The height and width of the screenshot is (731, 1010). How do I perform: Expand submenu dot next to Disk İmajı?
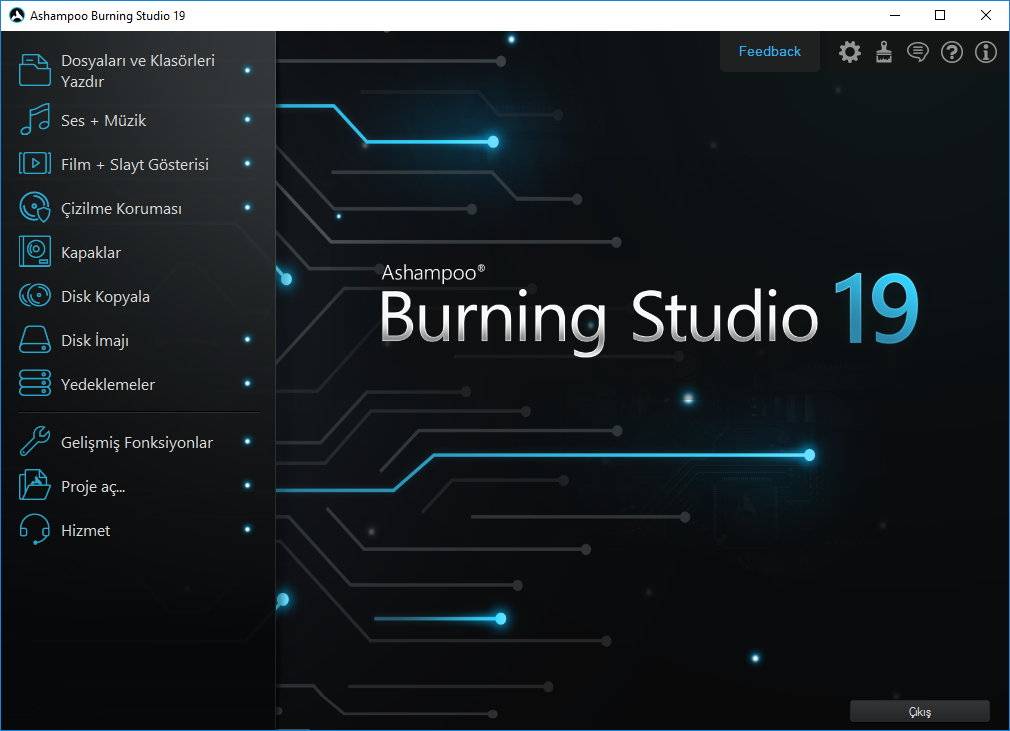247,340
